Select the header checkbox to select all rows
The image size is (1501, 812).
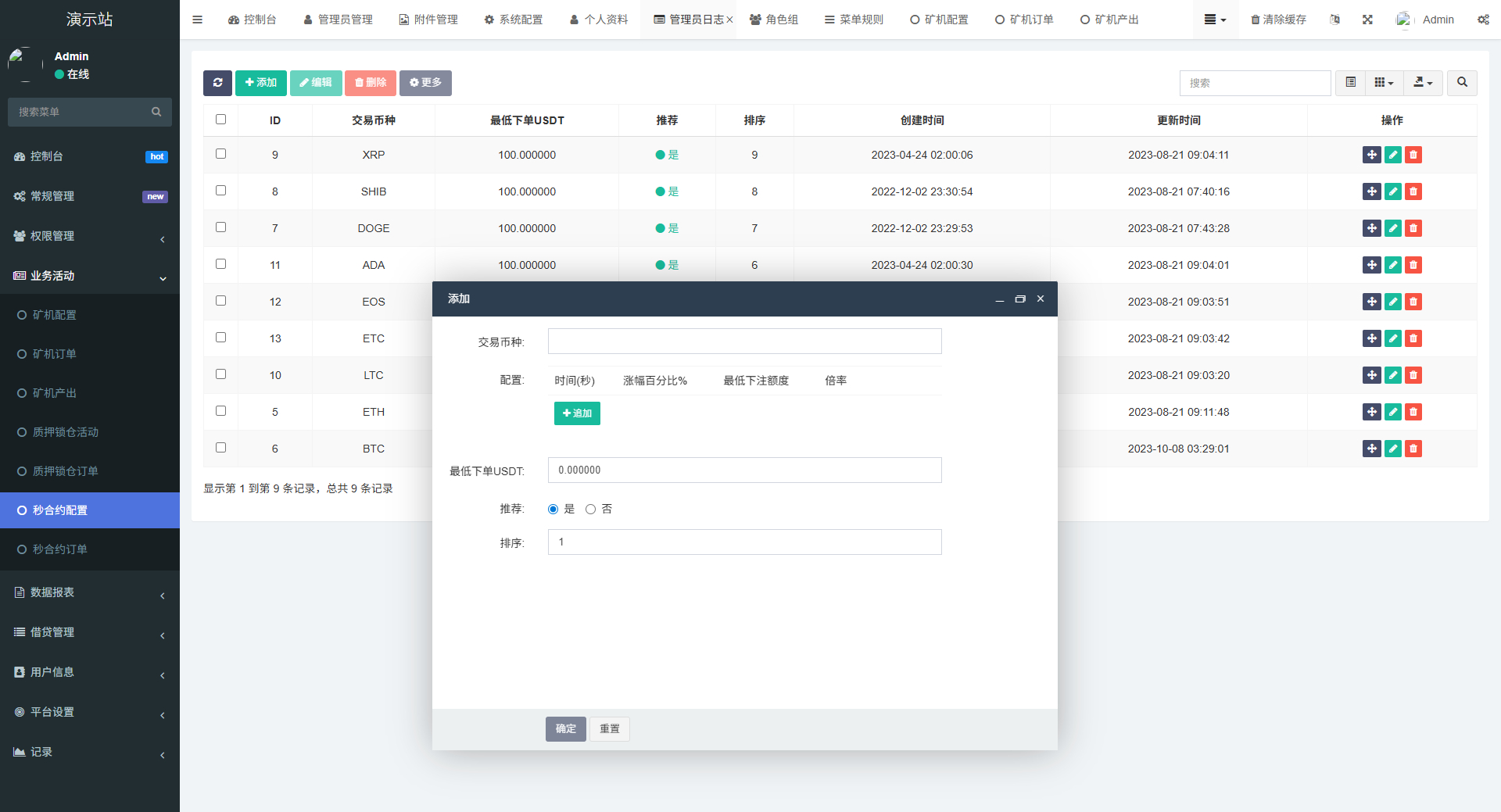pyautogui.click(x=220, y=120)
